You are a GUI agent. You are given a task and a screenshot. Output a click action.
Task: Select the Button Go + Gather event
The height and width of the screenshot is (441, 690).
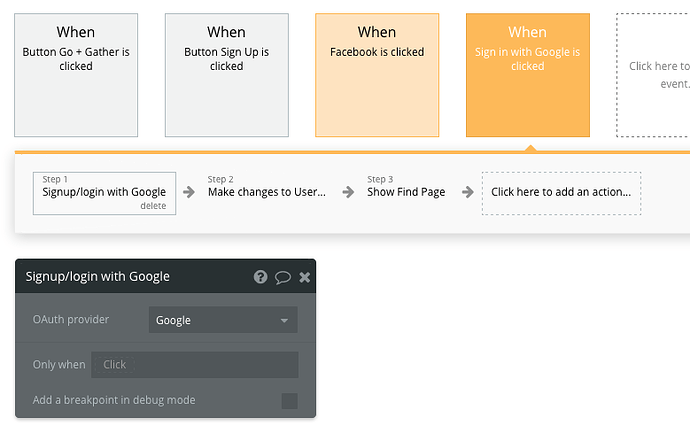76,75
